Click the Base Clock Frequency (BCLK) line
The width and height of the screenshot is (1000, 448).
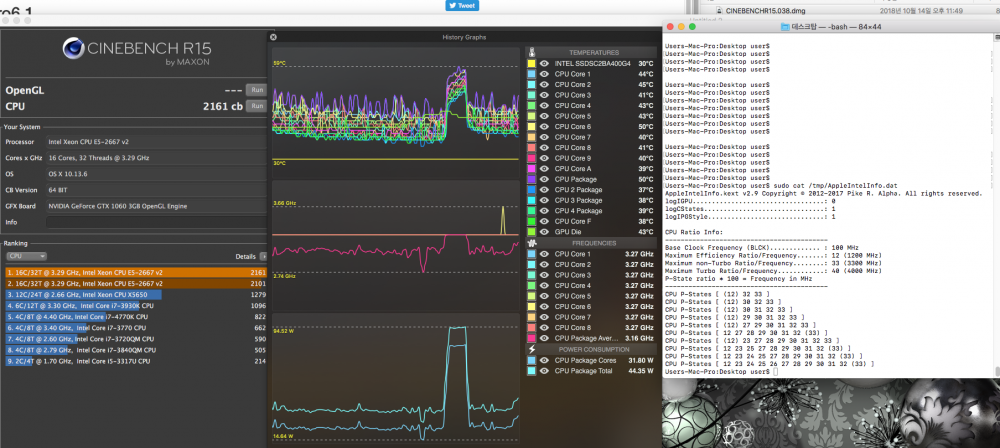point(762,248)
